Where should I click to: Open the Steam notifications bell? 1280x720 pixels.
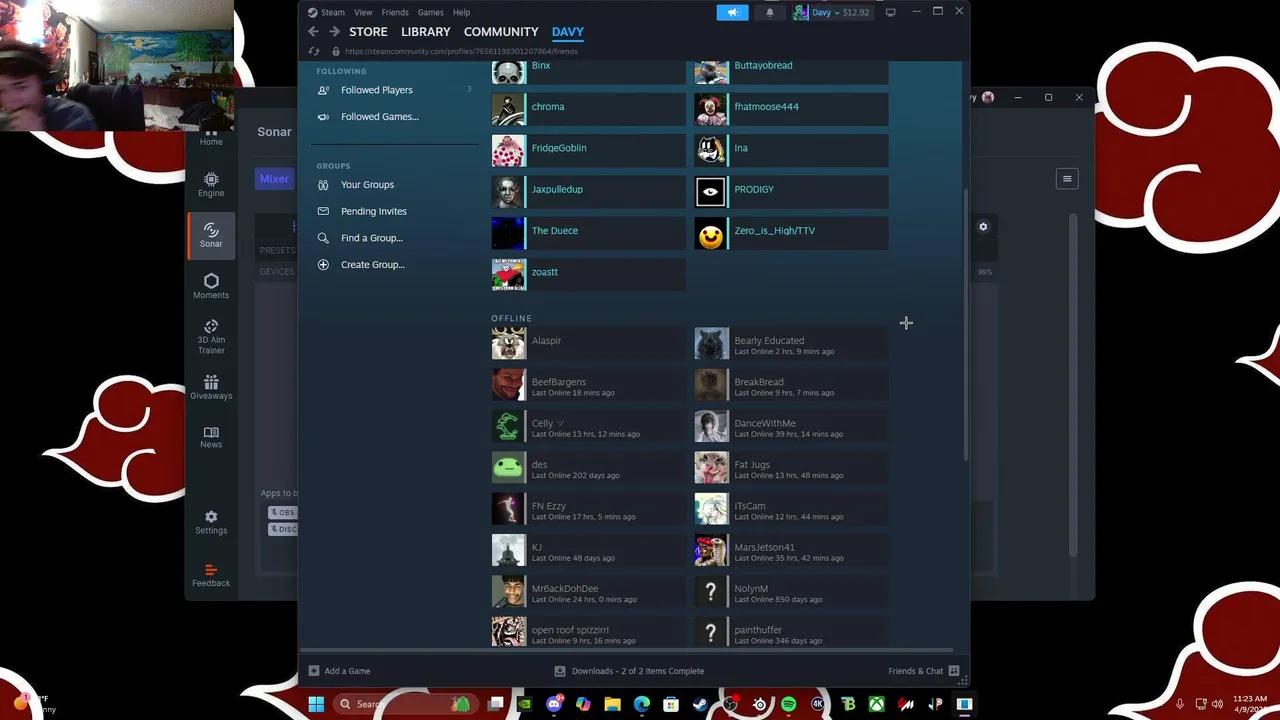(769, 12)
